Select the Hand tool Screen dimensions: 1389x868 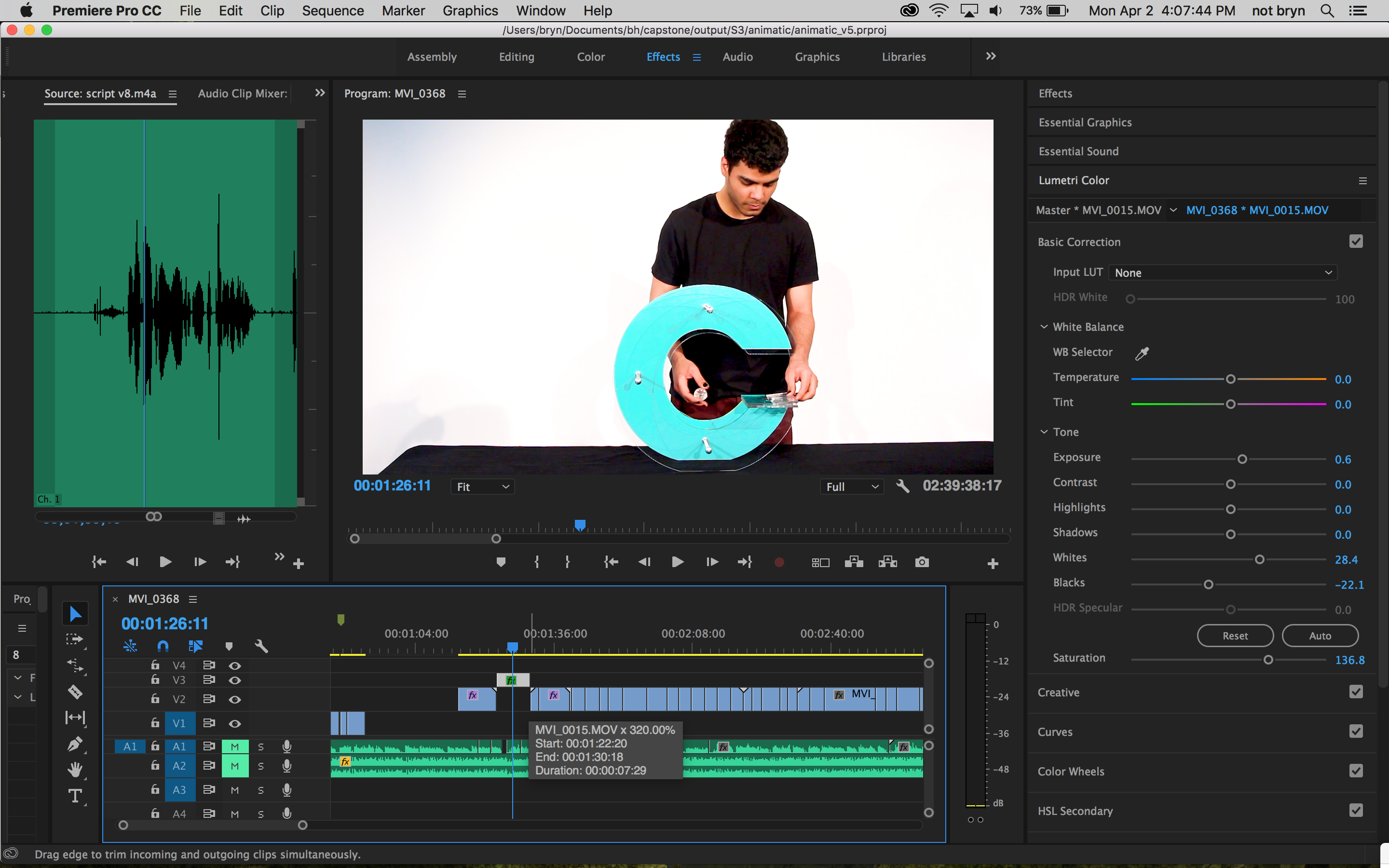(75, 770)
